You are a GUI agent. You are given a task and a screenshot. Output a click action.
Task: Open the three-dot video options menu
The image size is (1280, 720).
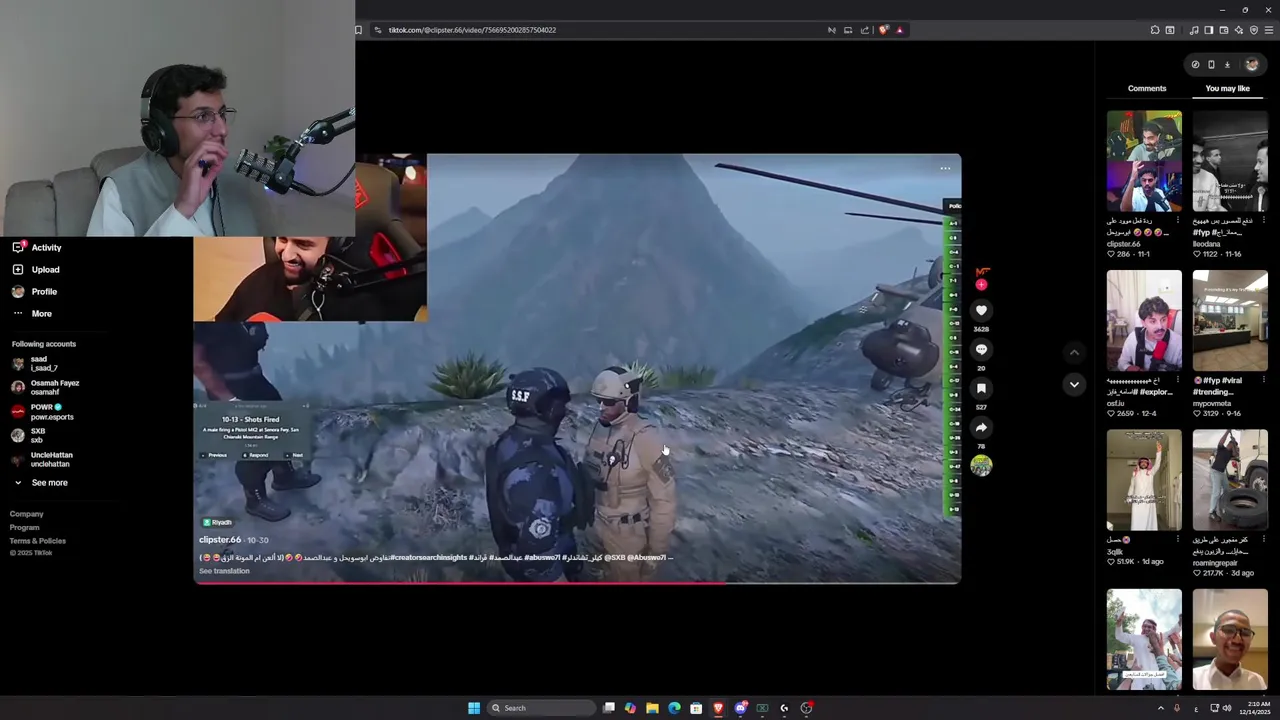click(x=945, y=168)
